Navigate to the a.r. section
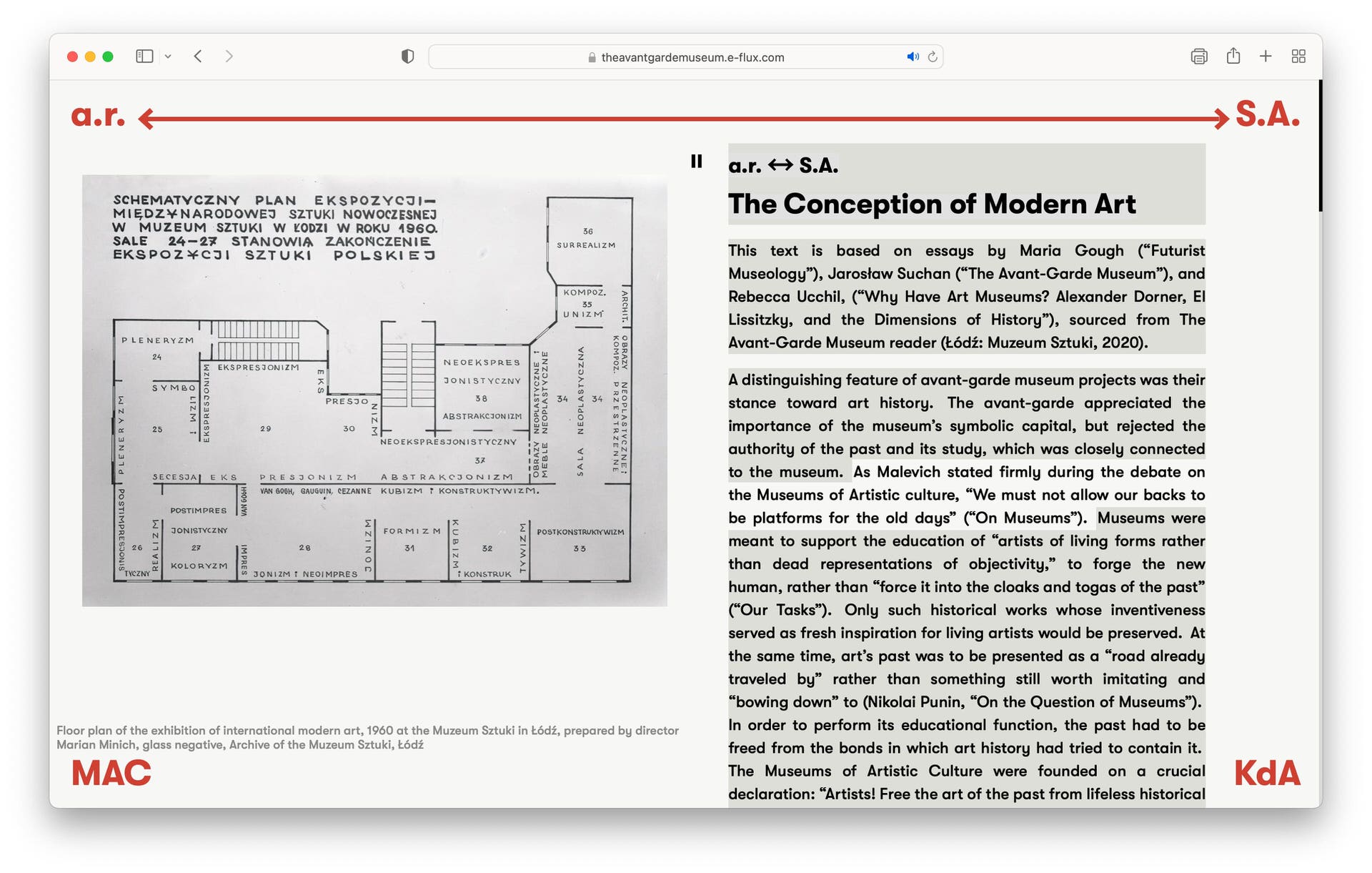 tap(98, 116)
